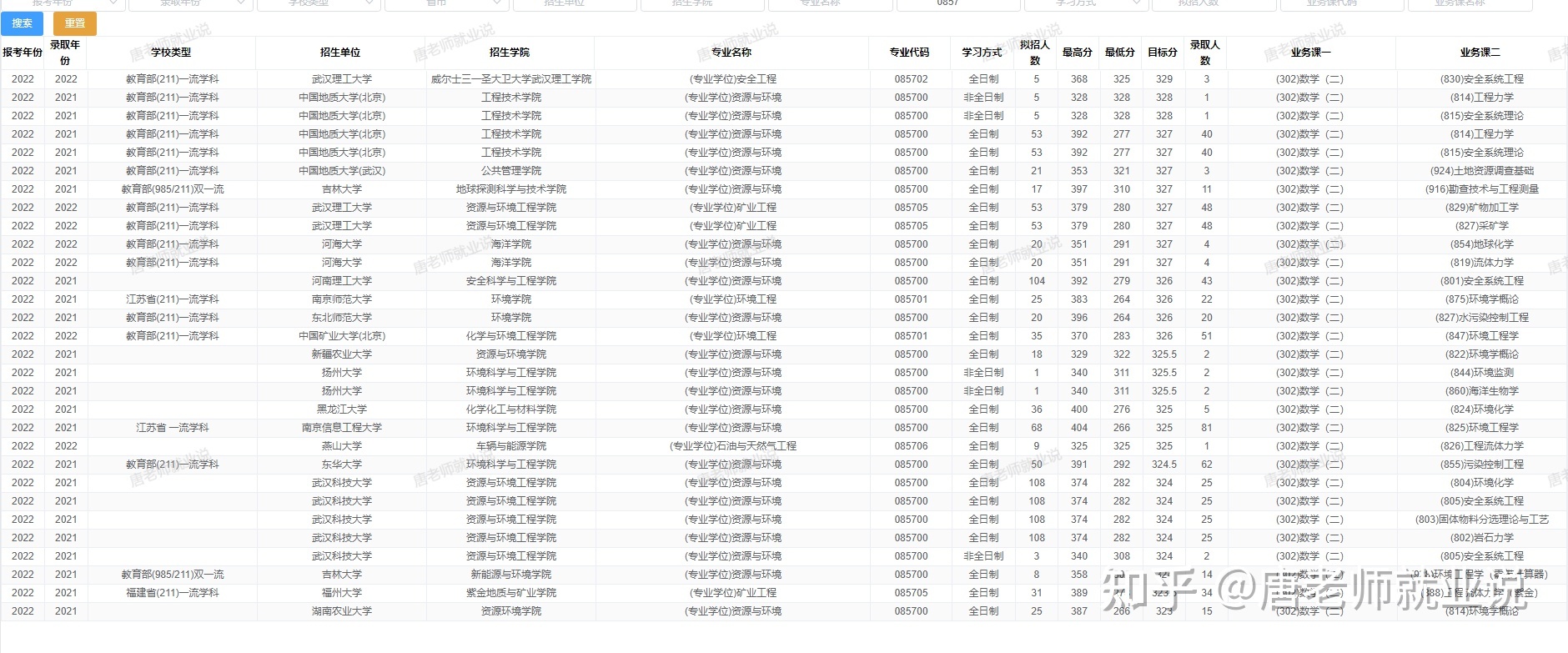Click the 化学化工与材料学院 cell

[511, 409]
